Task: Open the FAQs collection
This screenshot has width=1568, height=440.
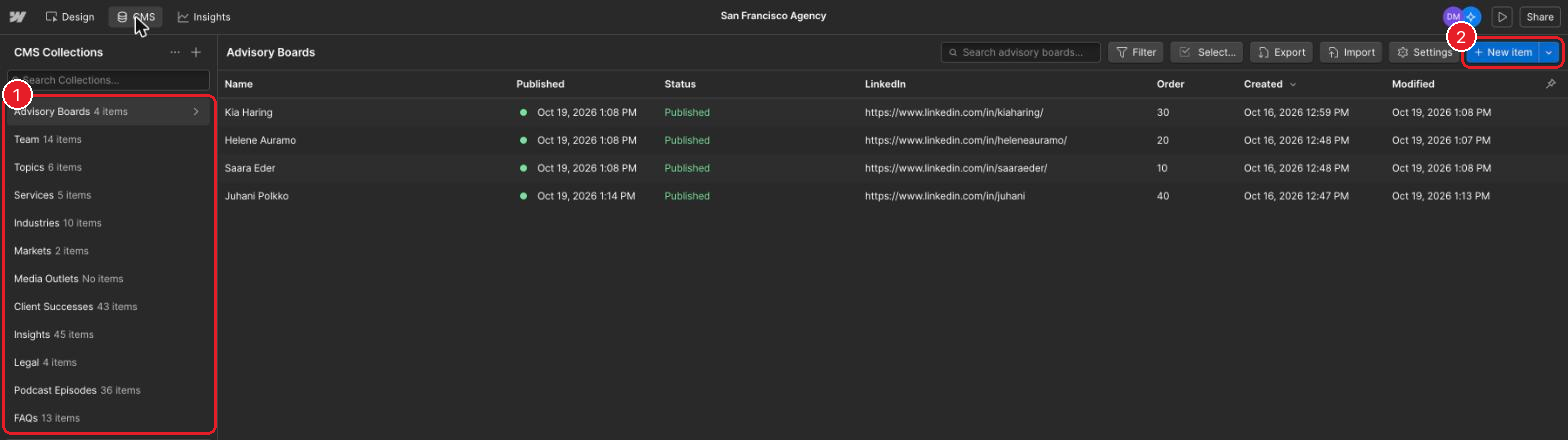Action: 109,418
